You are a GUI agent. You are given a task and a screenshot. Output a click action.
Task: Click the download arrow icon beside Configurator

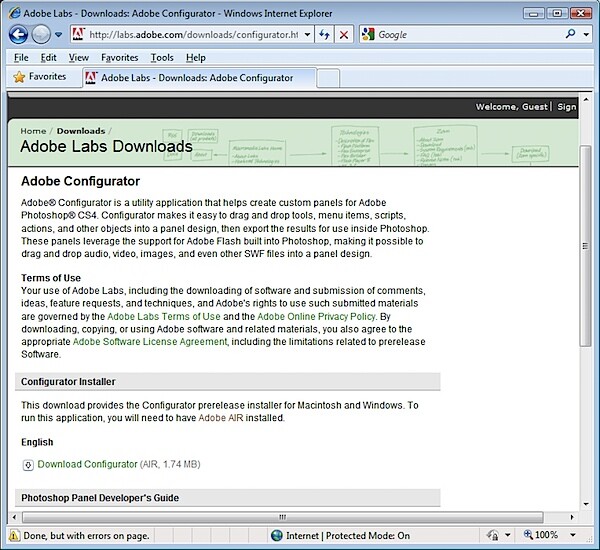(28, 465)
